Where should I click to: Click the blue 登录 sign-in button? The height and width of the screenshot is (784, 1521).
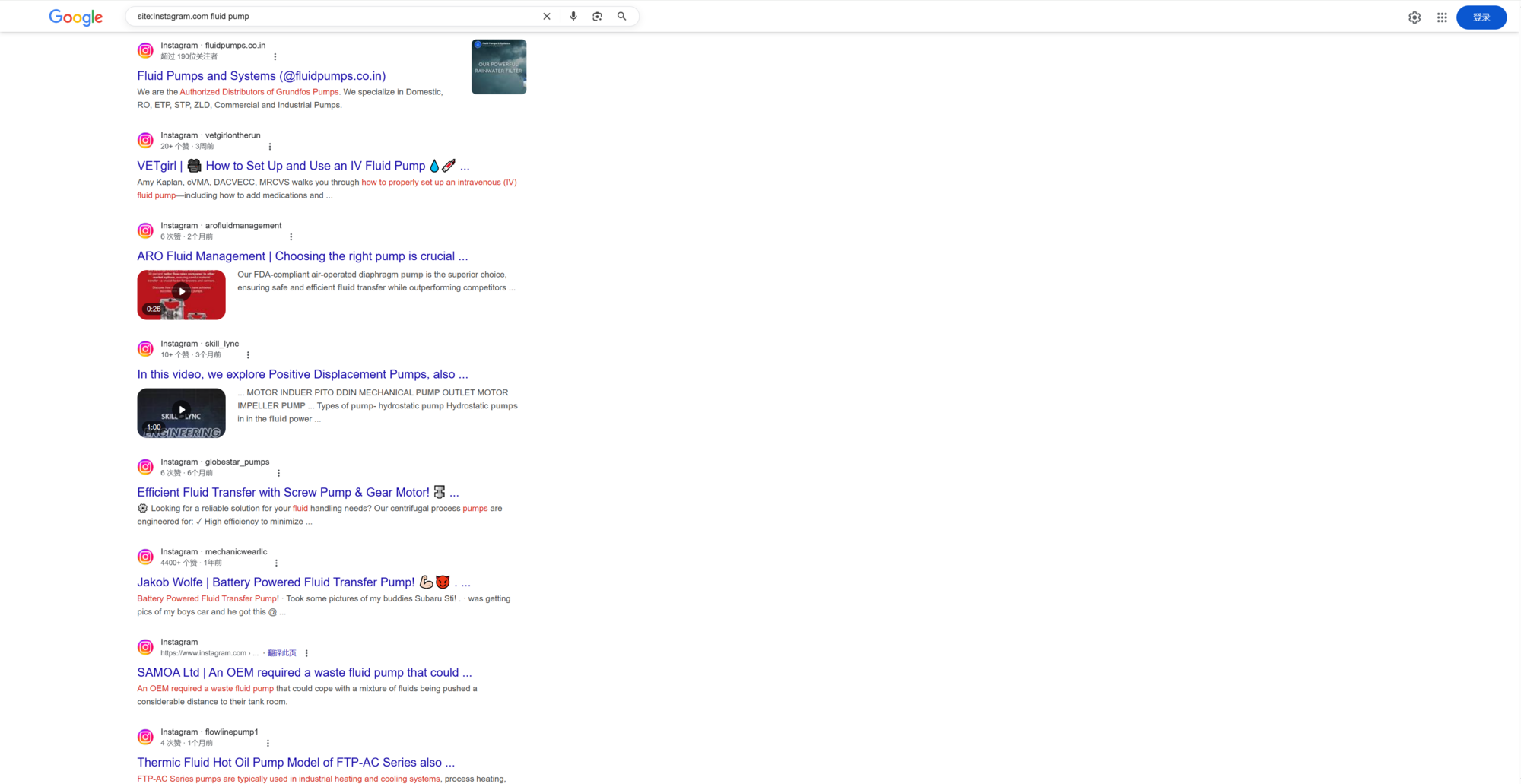click(1481, 17)
